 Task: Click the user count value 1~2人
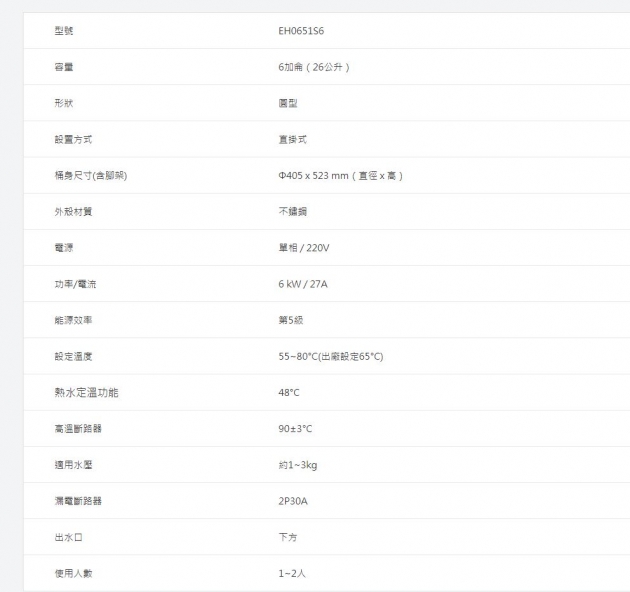[x=293, y=574]
